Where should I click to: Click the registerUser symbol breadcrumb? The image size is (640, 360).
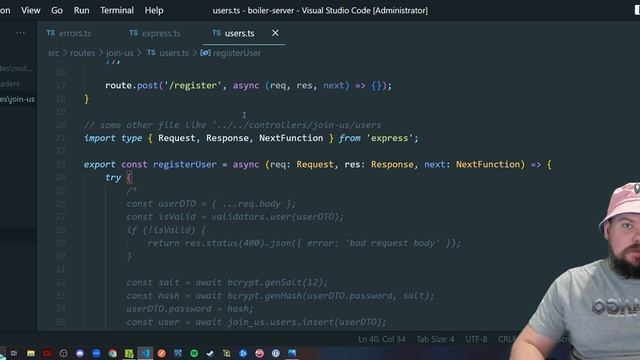[x=237, y=53]
